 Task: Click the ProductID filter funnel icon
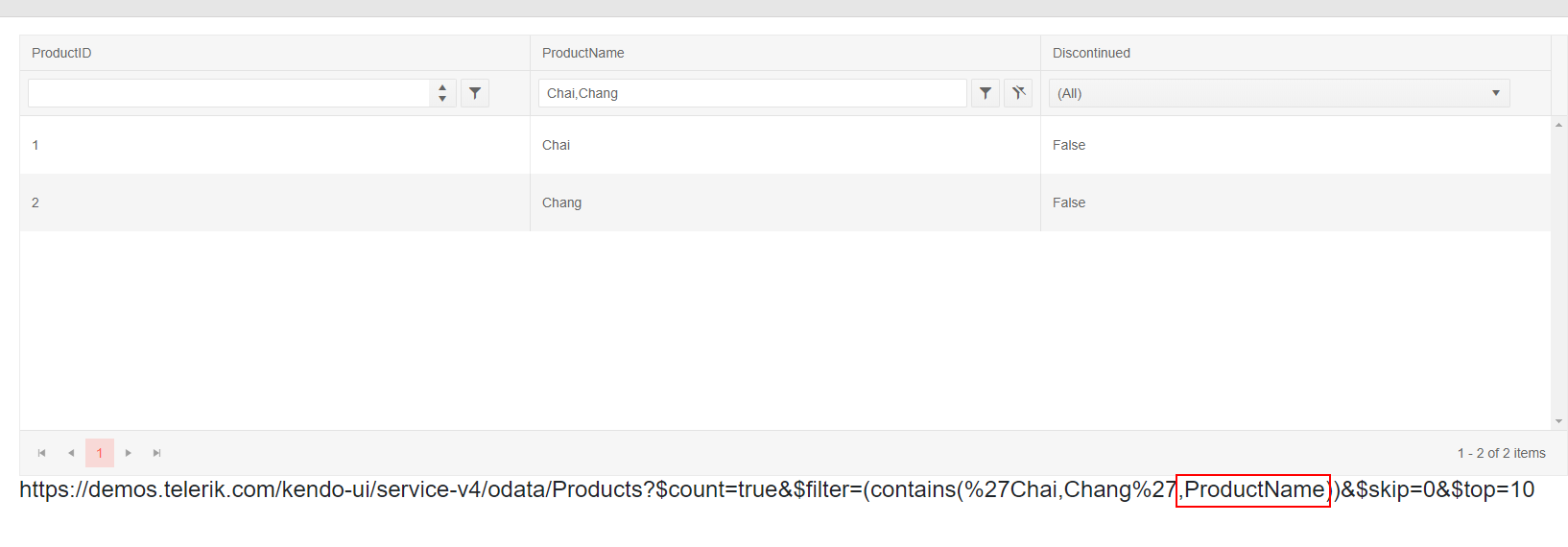(x=475, y=93)
